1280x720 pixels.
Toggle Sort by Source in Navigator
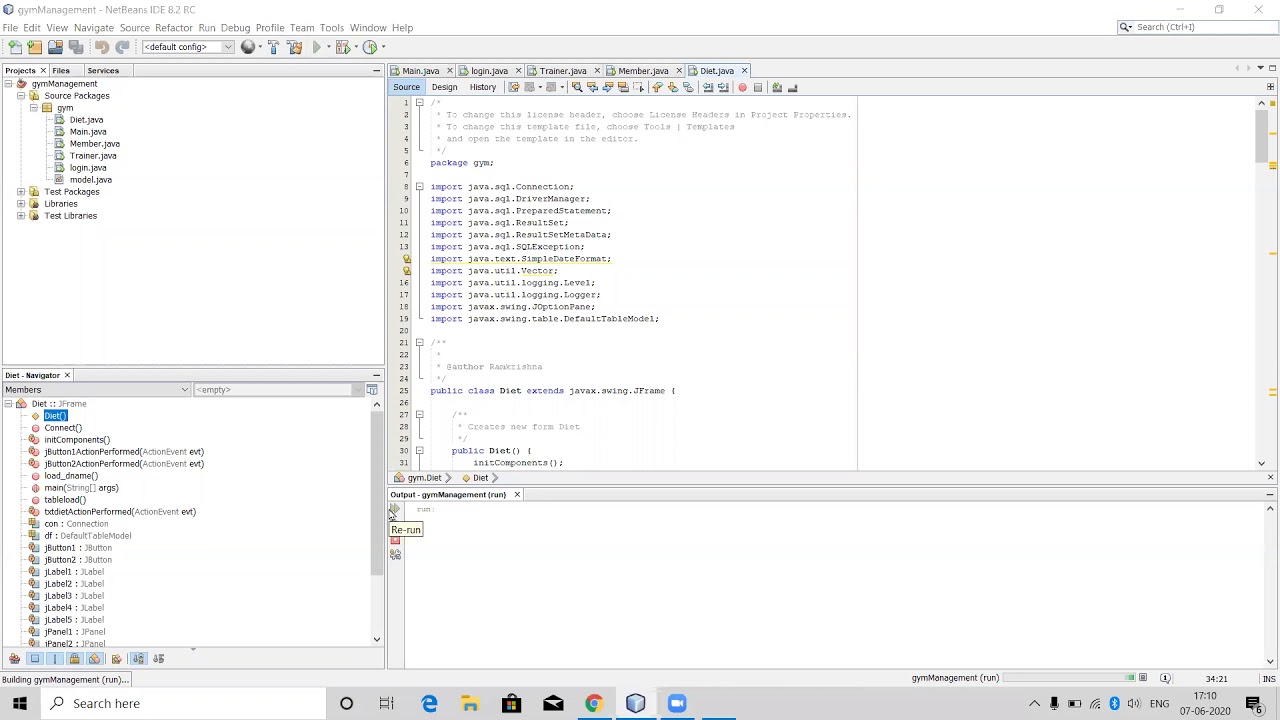click(158, 658)
